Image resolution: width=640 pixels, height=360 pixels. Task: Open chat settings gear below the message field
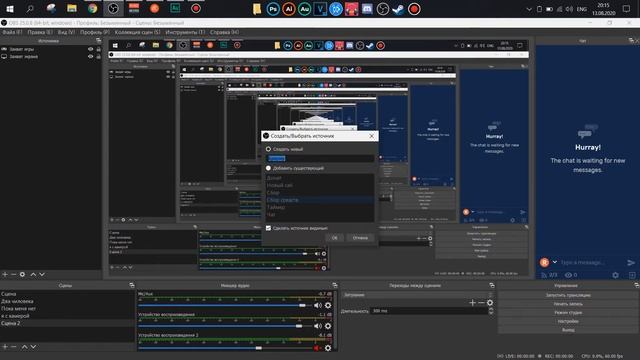(615, 275)
